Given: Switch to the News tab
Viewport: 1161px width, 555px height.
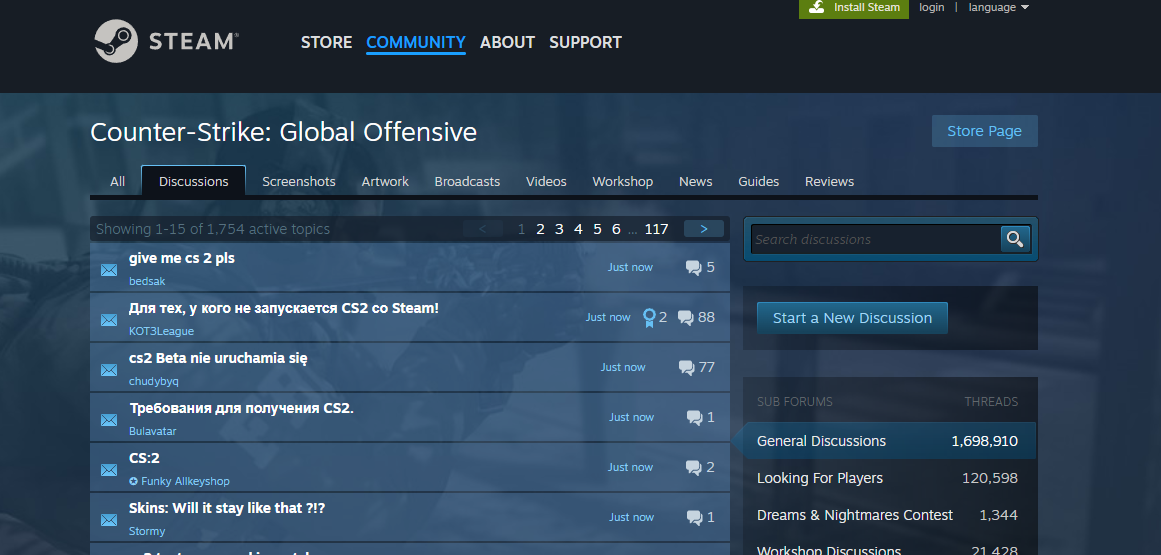Looking at the screenshot, I should (x=695, y=181).
